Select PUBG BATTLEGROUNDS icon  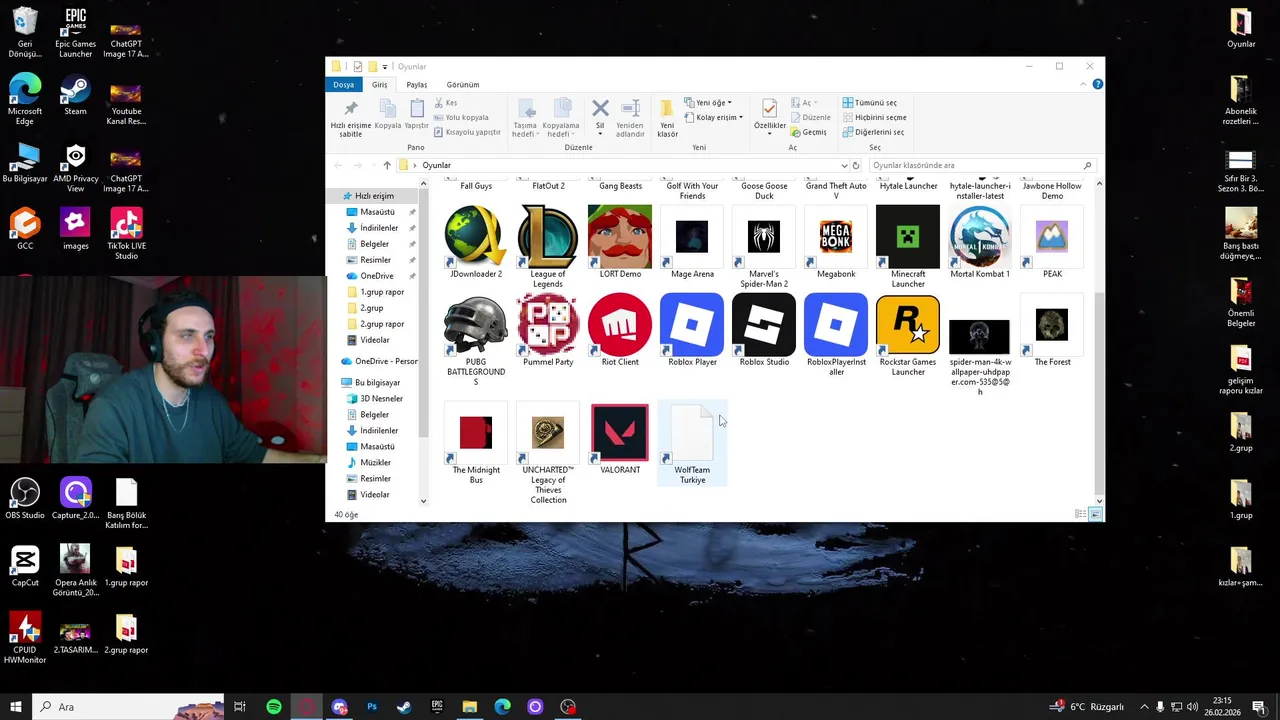pos(476,340)
